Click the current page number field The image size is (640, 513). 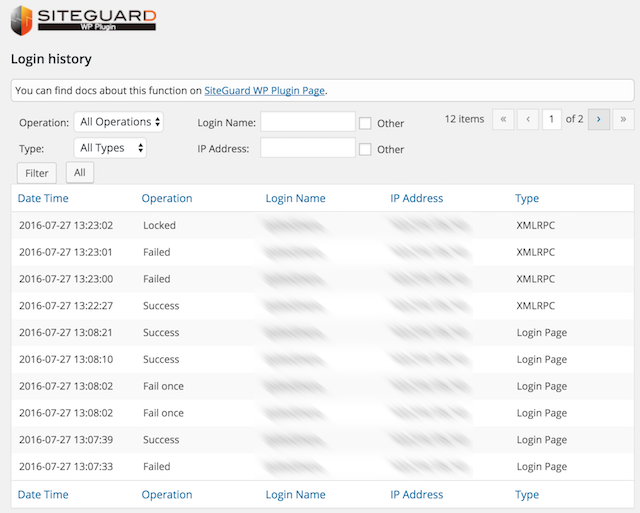click(x=551, y=119)
